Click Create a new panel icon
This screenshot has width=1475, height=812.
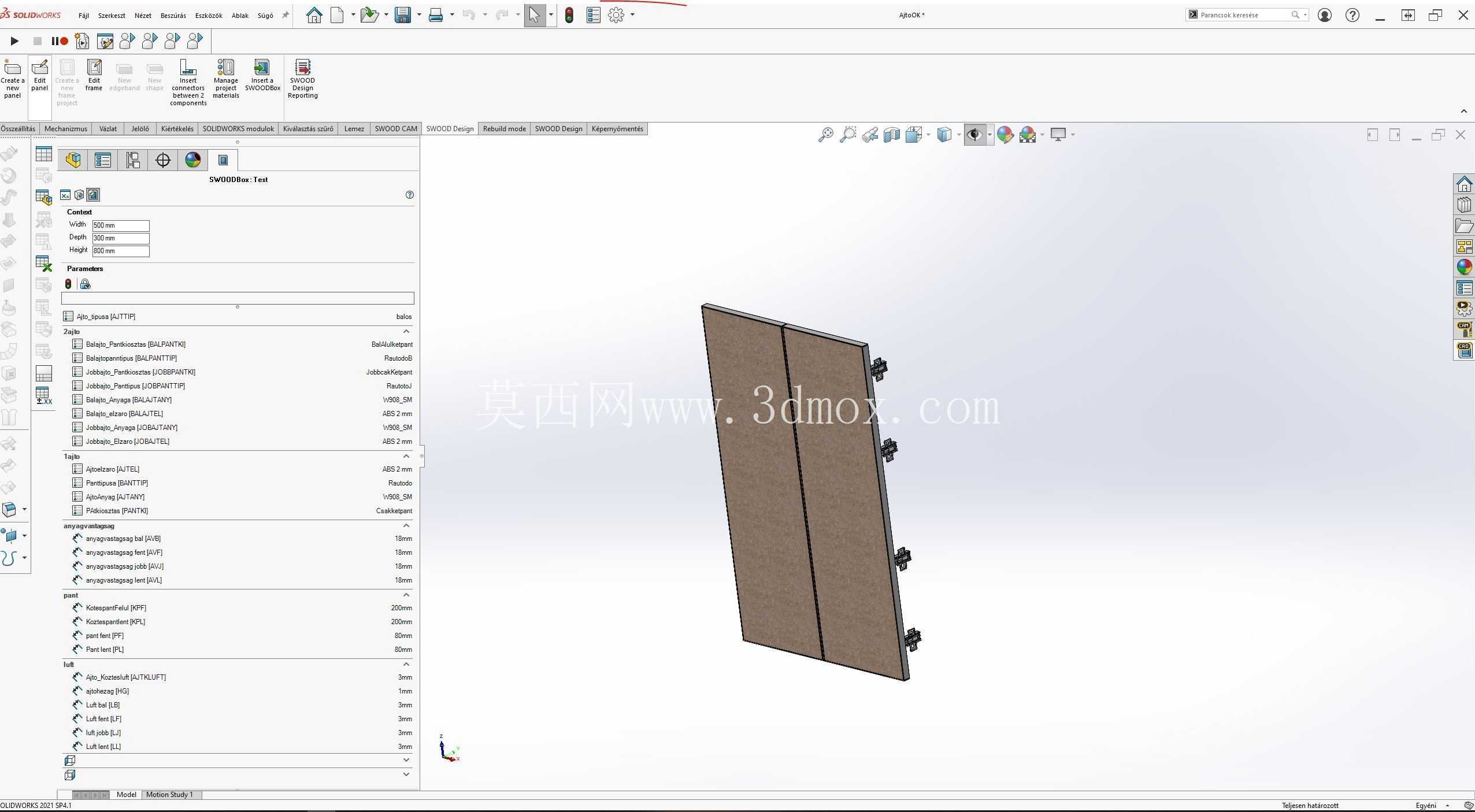point(12,79)
